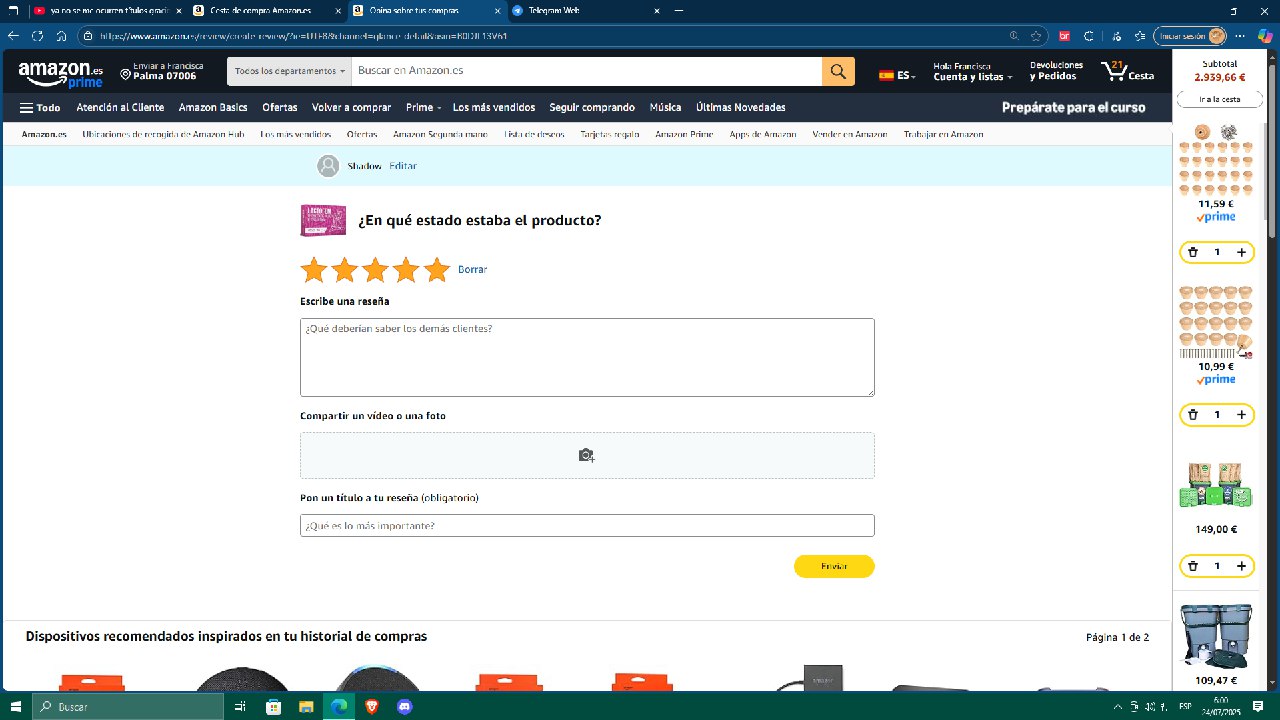The width and height of the screenshot is (1280, 720).
Task: Click the trash icon for the 11,59 € item
Action: [1193, 252]
